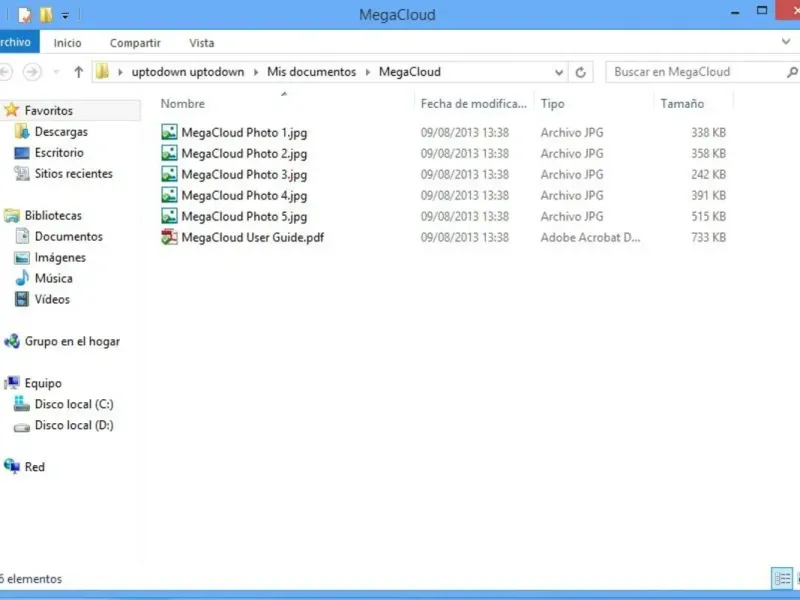This screenshot has width=800, height=600.
Task: Select Red in the navigation pane
Action: coord(34,467)
